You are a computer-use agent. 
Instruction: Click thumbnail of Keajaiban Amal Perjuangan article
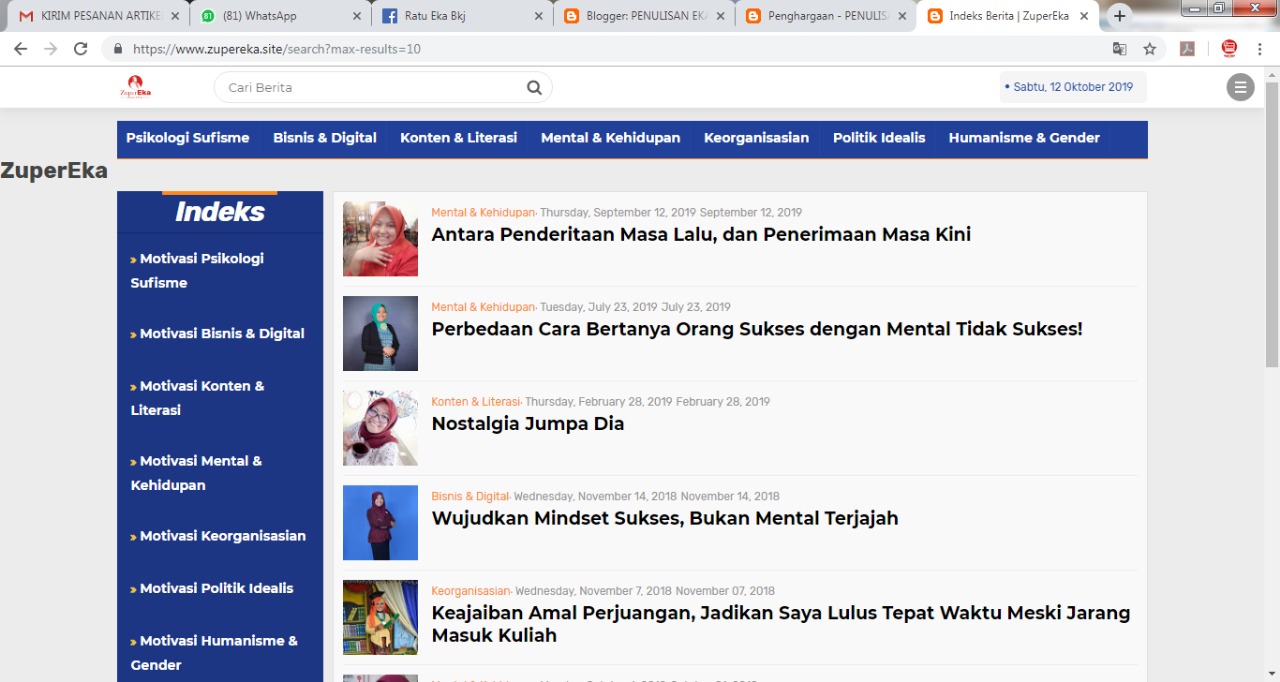(x=380, y=617)
